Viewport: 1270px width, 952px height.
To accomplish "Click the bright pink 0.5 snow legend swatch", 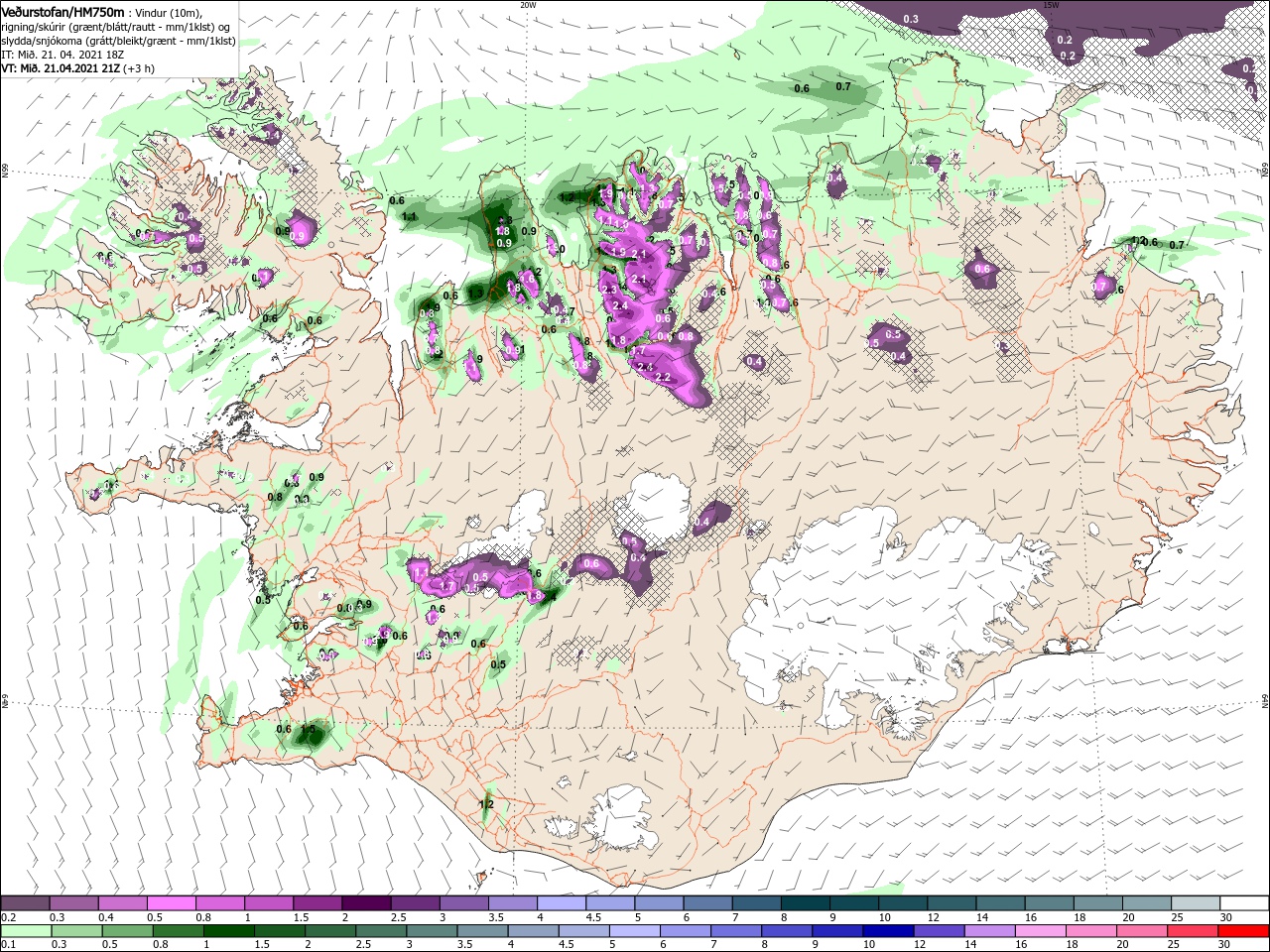I will 171,903.
